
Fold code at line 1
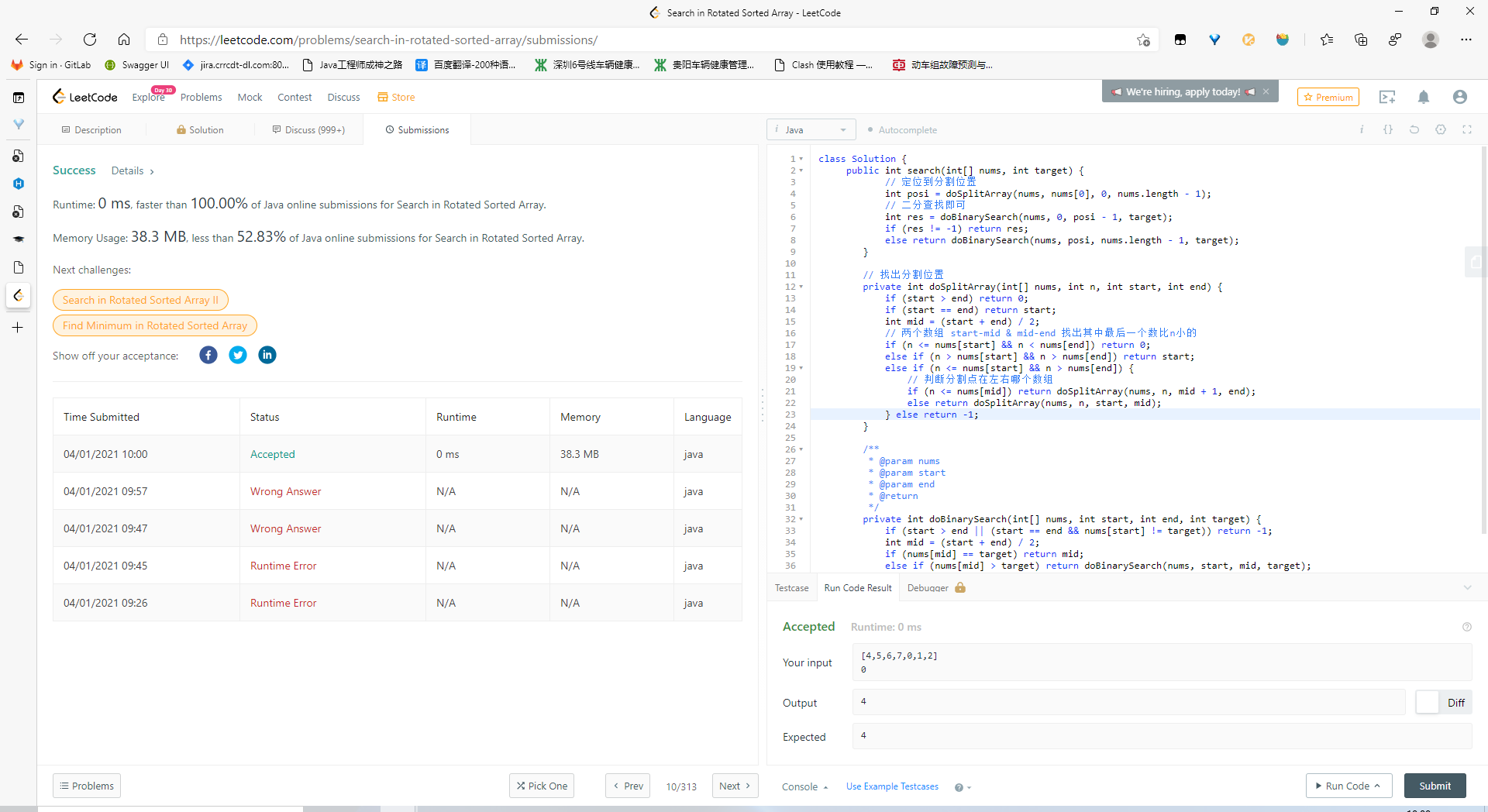[801, 159]
